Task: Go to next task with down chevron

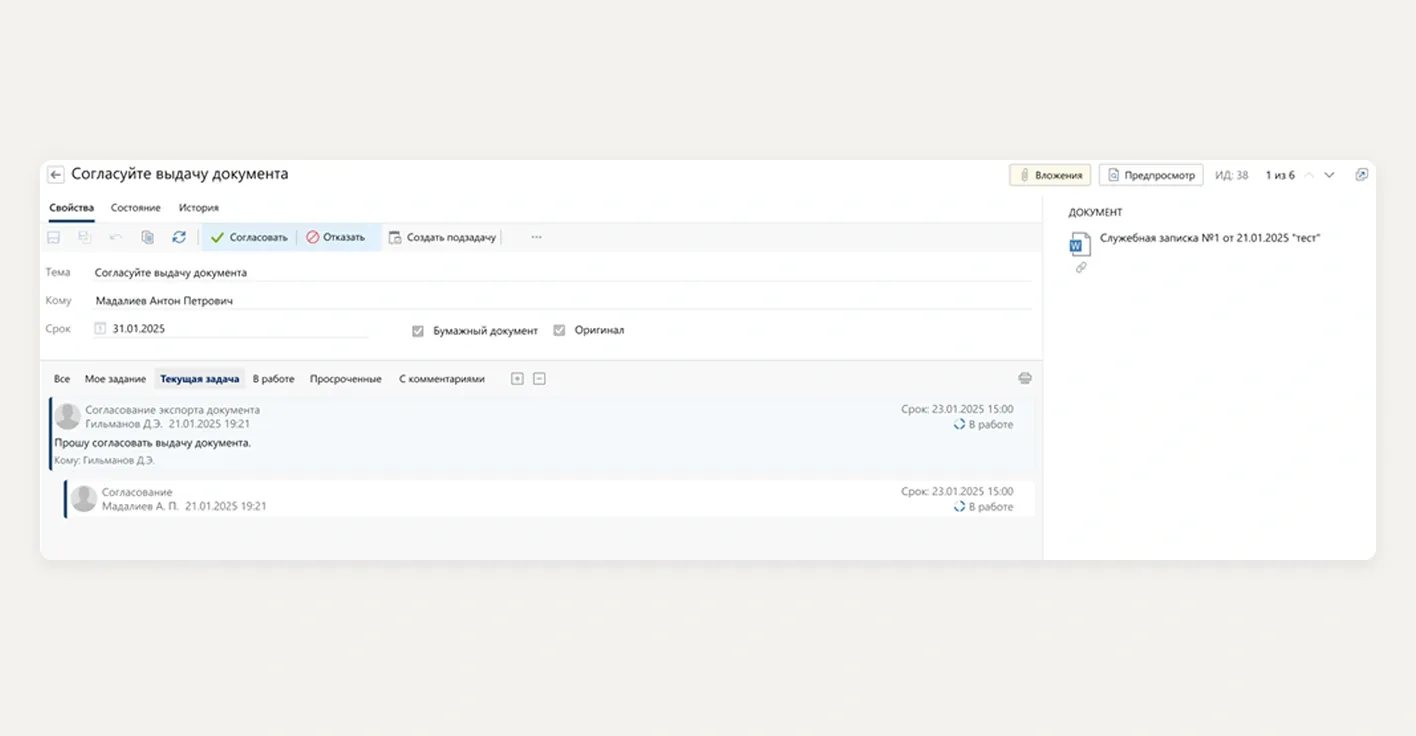Action: [x=1329, y=175]
